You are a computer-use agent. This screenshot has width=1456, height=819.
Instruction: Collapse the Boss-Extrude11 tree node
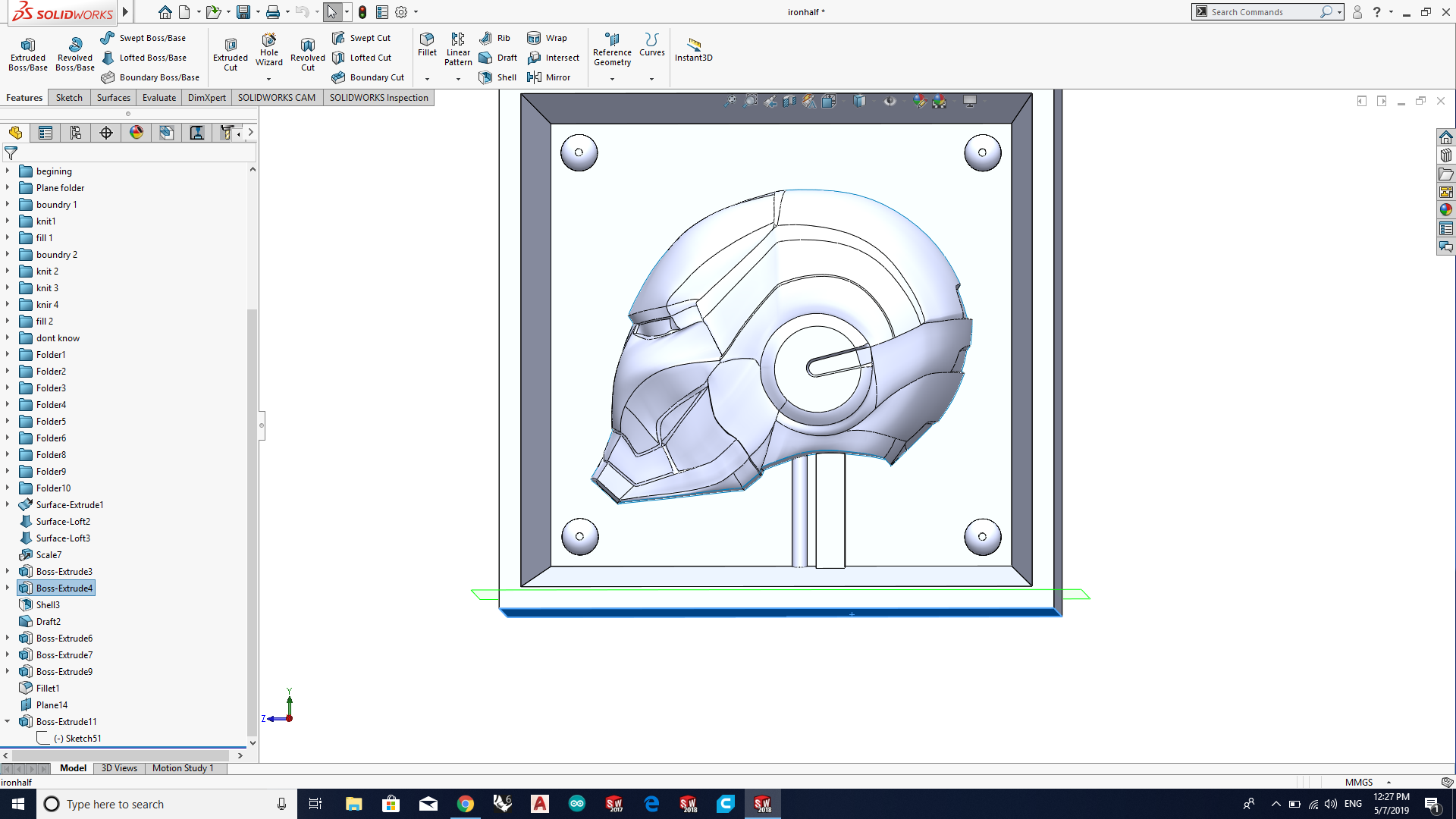[8, 721]
